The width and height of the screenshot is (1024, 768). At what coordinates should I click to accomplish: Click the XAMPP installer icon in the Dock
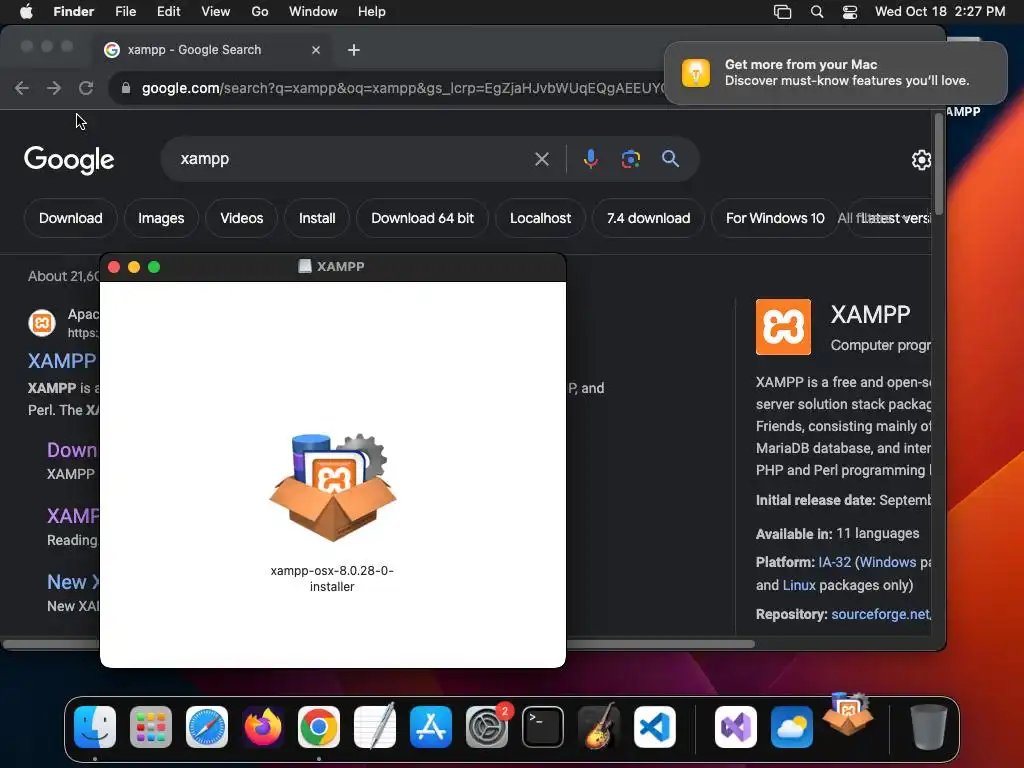848,714
